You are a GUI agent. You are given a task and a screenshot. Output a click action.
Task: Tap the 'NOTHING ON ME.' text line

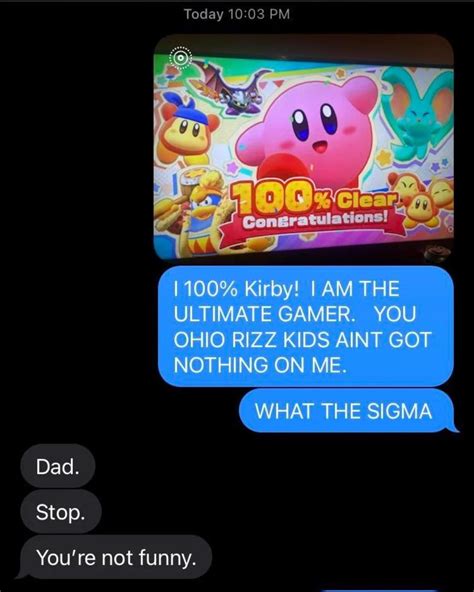(x=260, y=365)
